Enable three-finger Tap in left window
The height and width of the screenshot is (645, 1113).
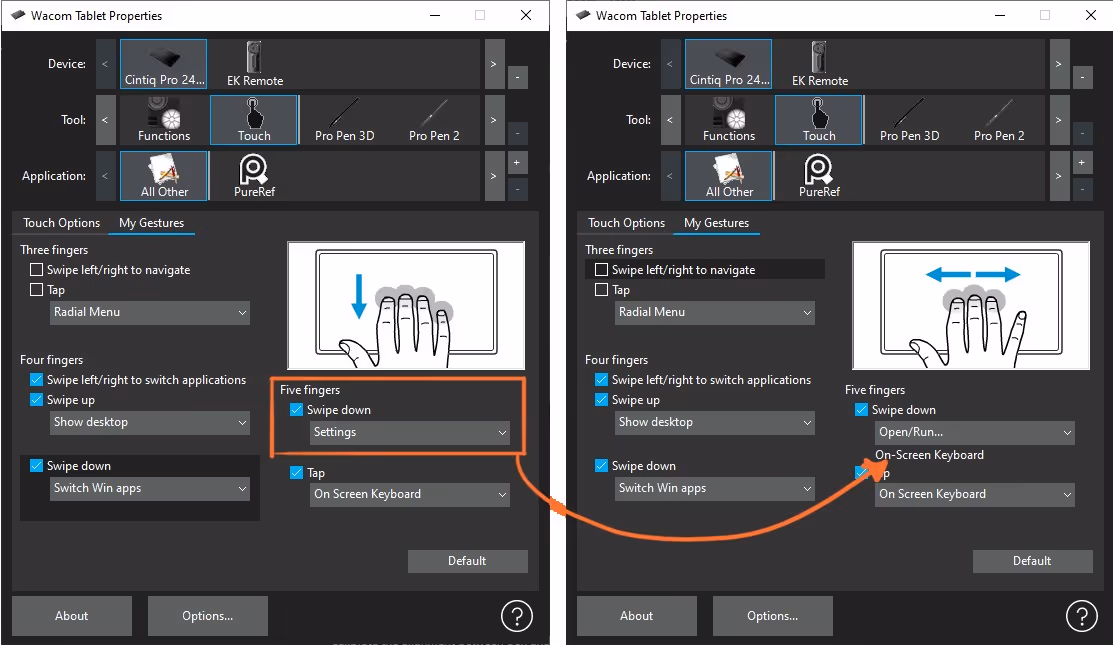click(x=36, y=290)
